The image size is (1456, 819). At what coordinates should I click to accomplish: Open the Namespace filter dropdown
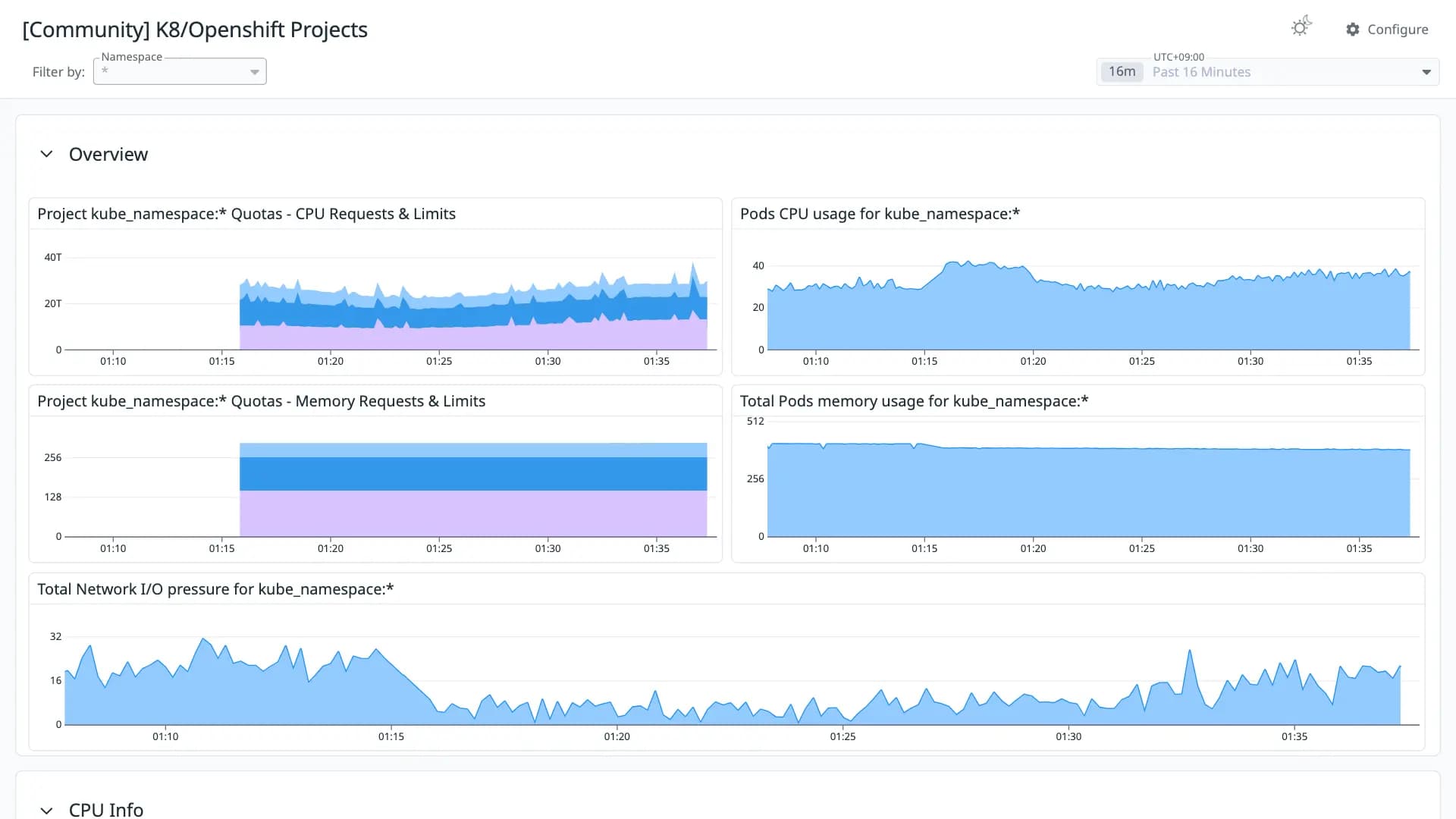180,71
